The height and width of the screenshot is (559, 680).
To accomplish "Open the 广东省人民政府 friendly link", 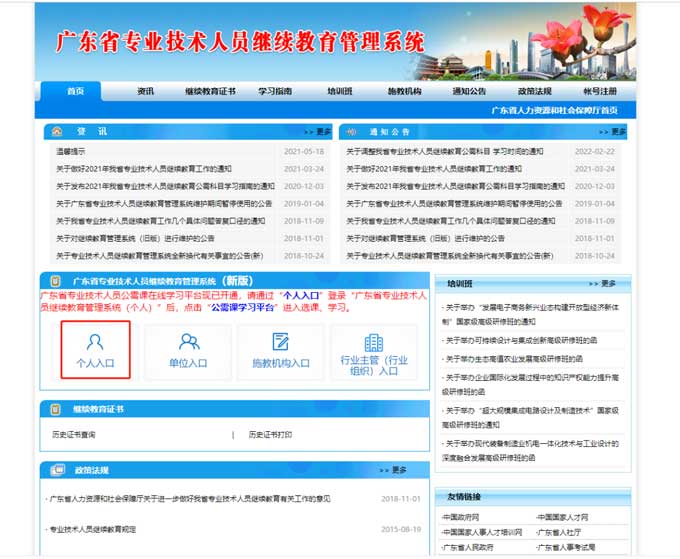I will coord(468,547).
